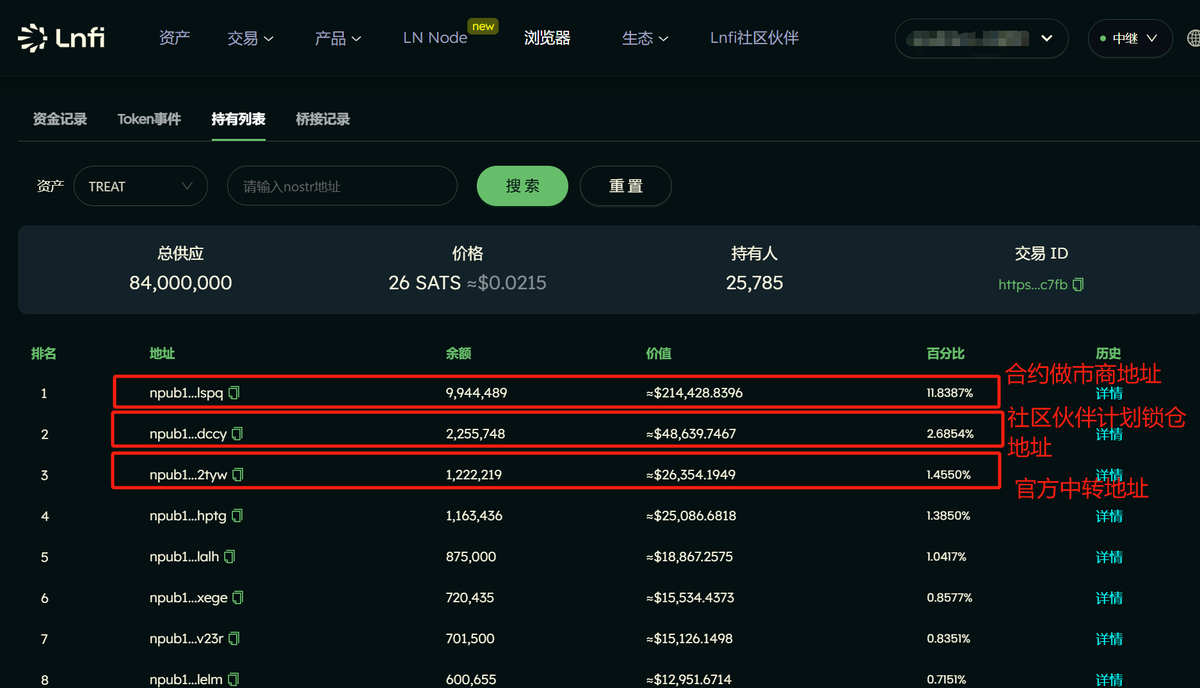Click address text npub1...xege
1200x688 pixels.
189,598
